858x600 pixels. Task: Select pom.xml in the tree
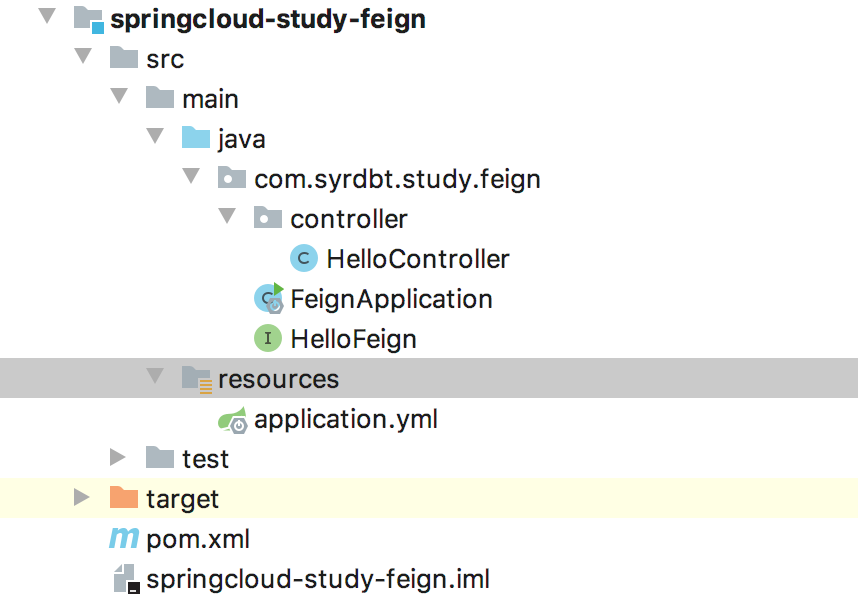click(197, 538)
